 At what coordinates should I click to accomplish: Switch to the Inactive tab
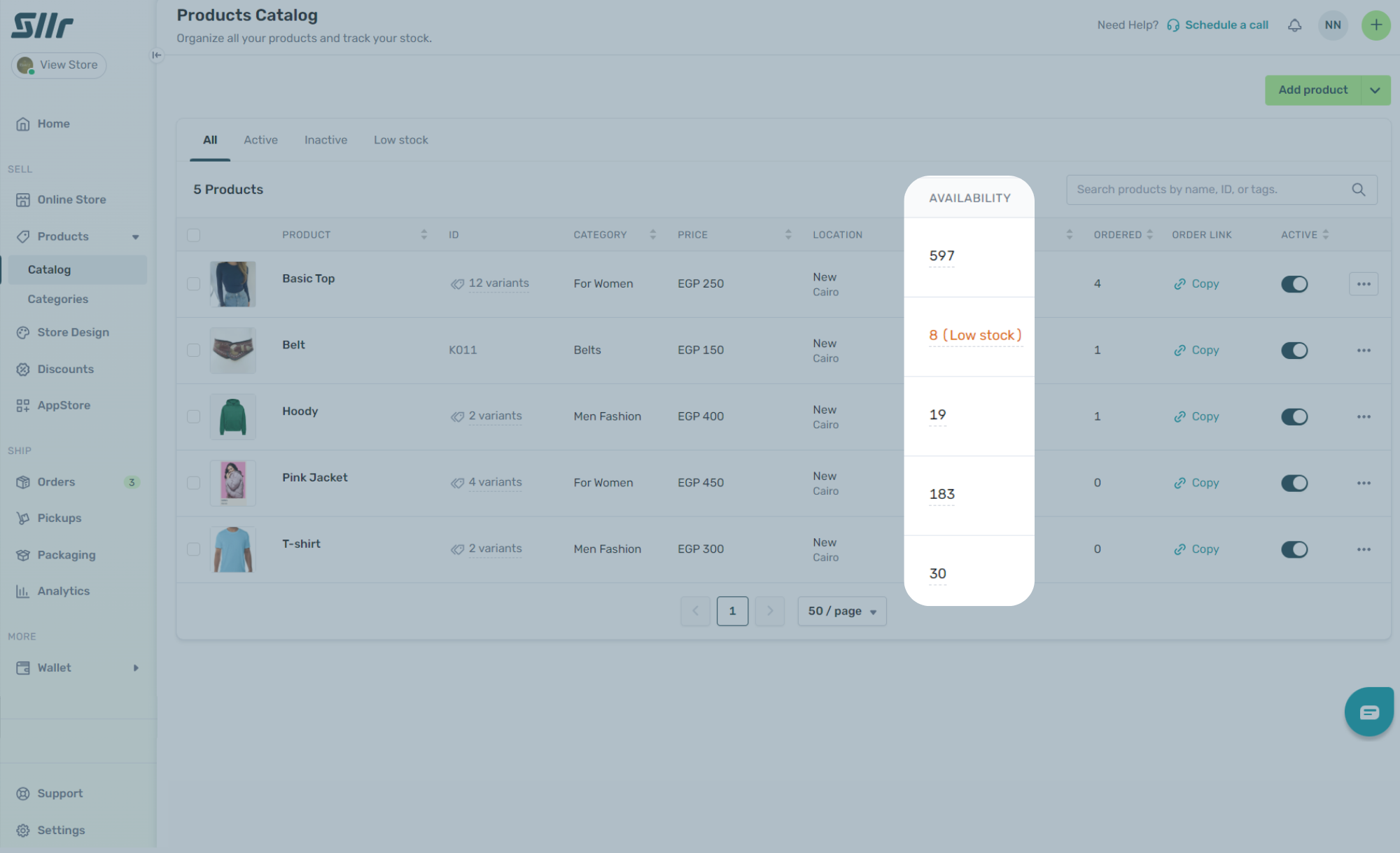coord(325,140)
